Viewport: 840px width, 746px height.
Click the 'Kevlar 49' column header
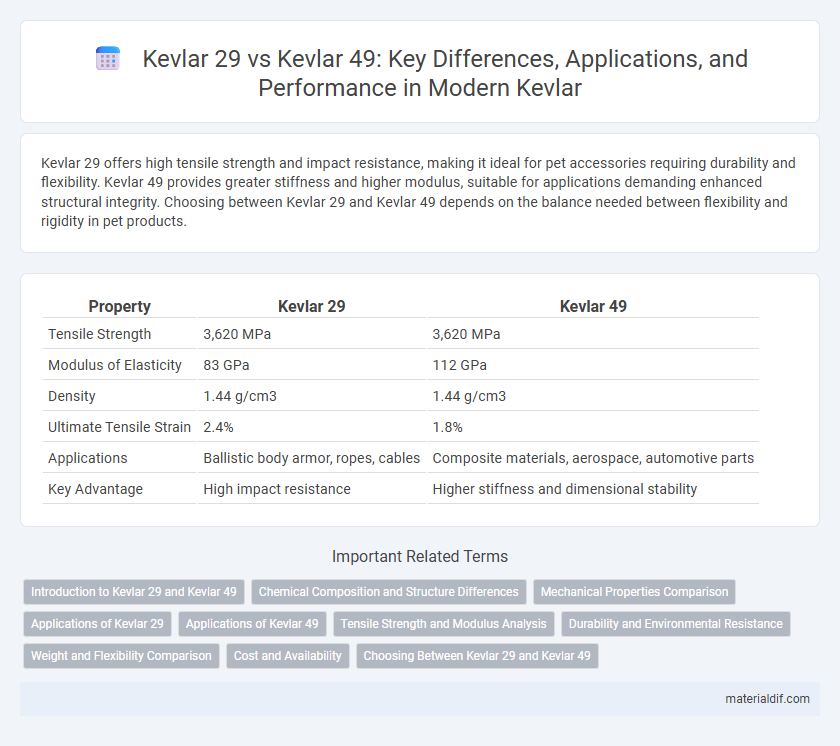click(593, 306)
